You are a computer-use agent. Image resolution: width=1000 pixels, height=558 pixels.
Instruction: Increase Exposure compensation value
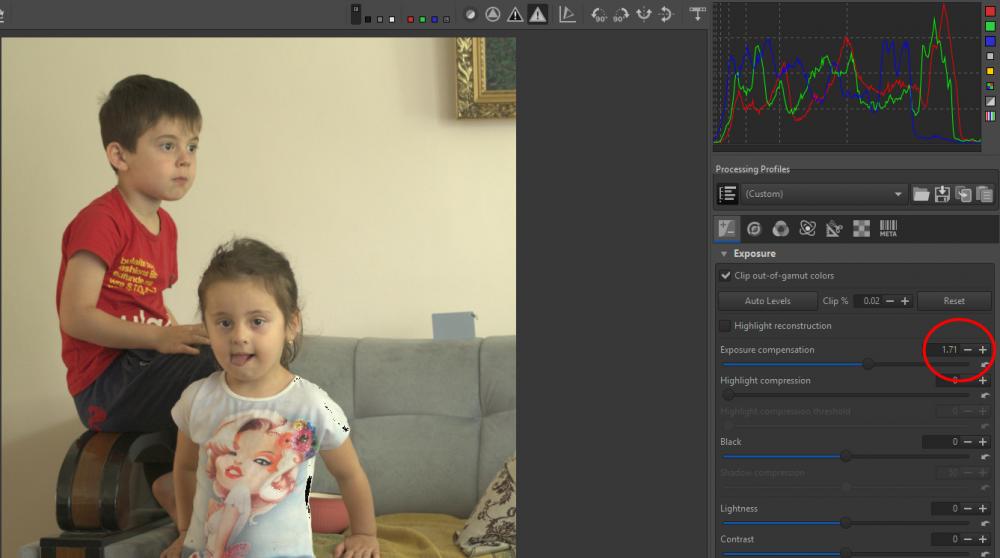pos(983,349)
